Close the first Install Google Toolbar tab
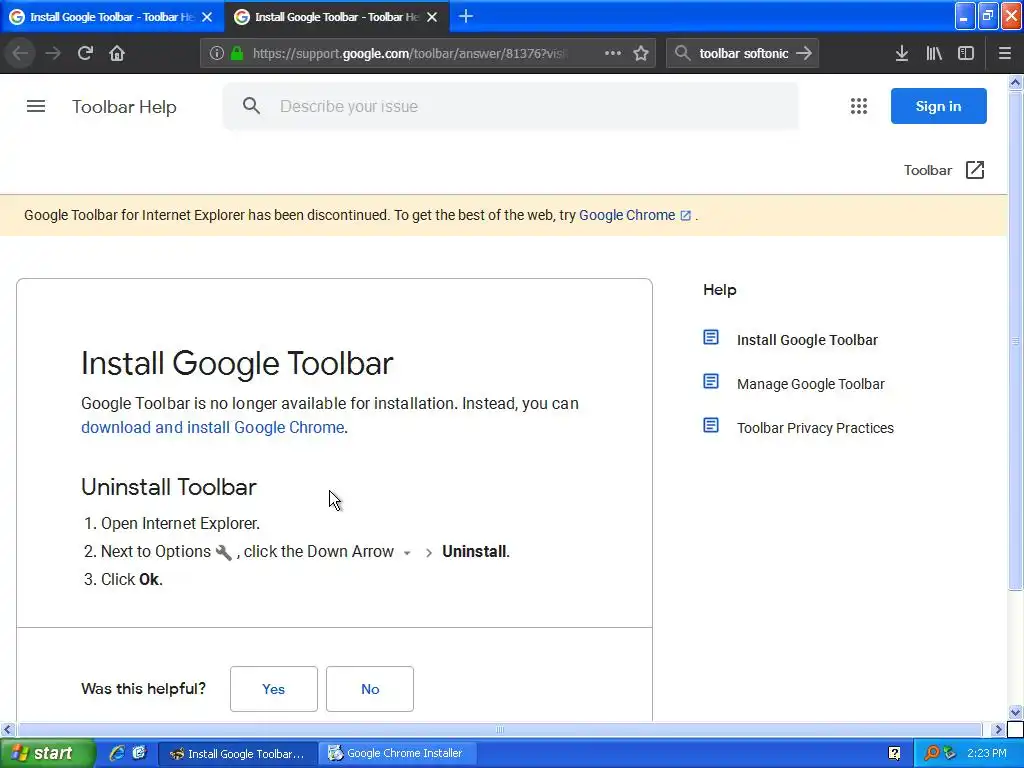Screen dimensions: 1024x768 point(207,17)
